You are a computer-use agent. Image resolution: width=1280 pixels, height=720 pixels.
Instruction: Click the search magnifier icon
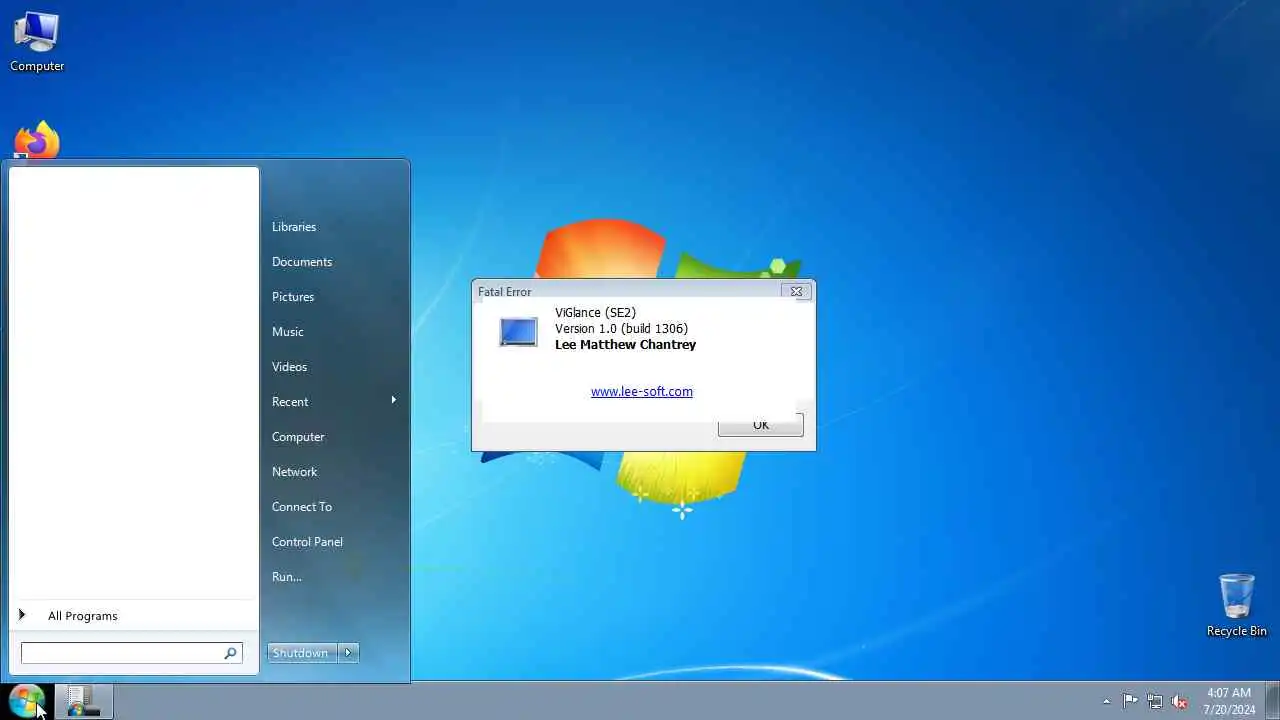pyautogui.click(x=231, y=653)
